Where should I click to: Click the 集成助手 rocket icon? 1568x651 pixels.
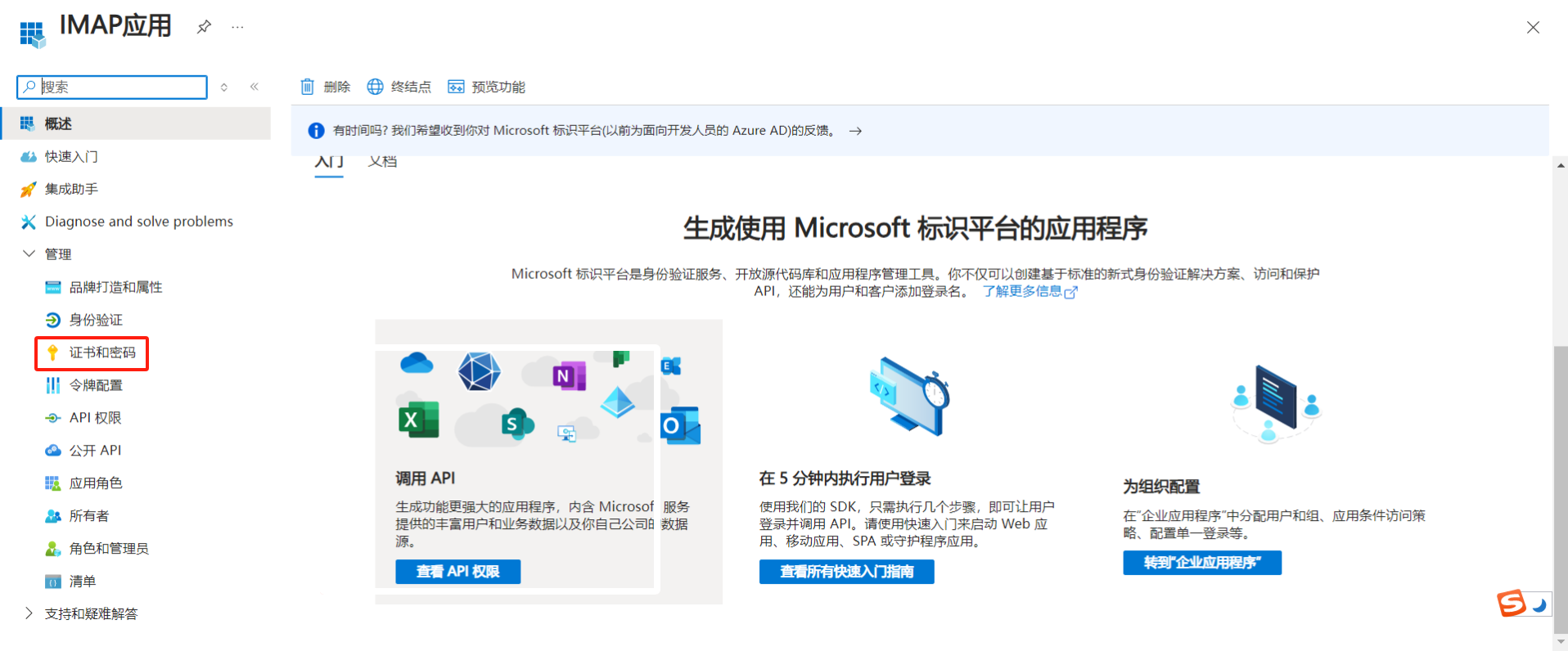click(28, 189)
